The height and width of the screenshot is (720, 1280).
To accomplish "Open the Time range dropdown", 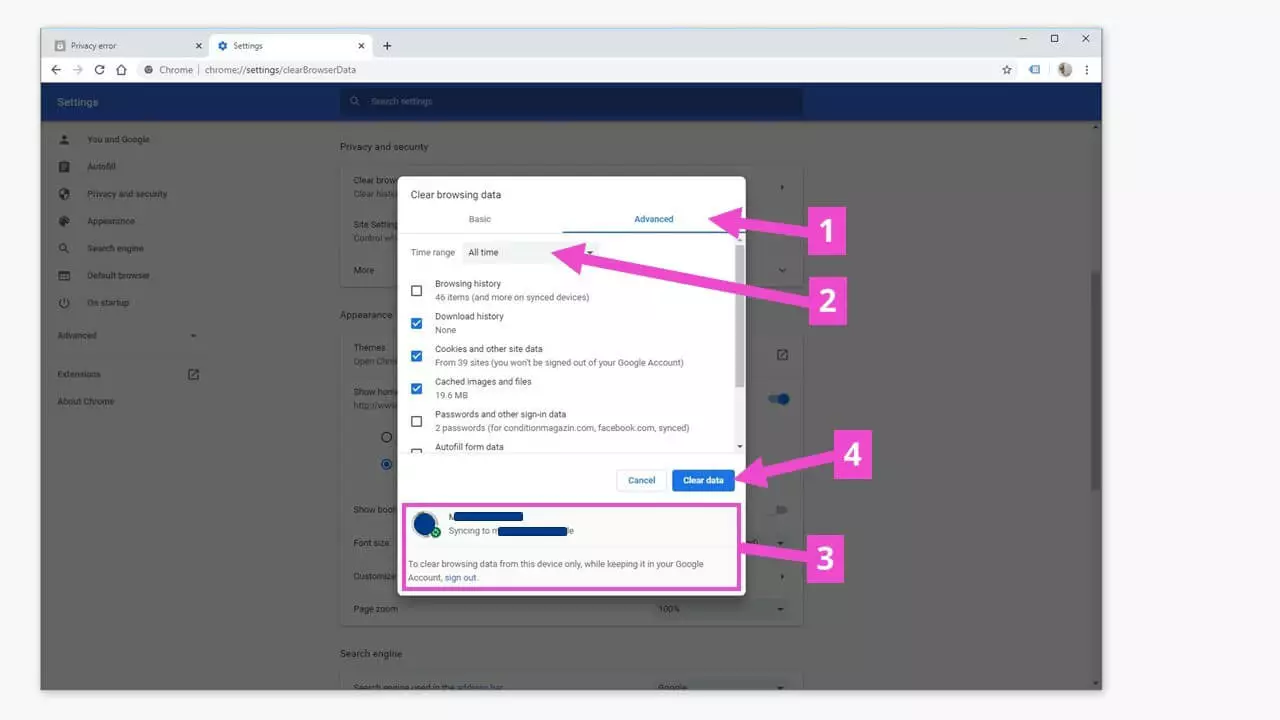I will [530, 253].
